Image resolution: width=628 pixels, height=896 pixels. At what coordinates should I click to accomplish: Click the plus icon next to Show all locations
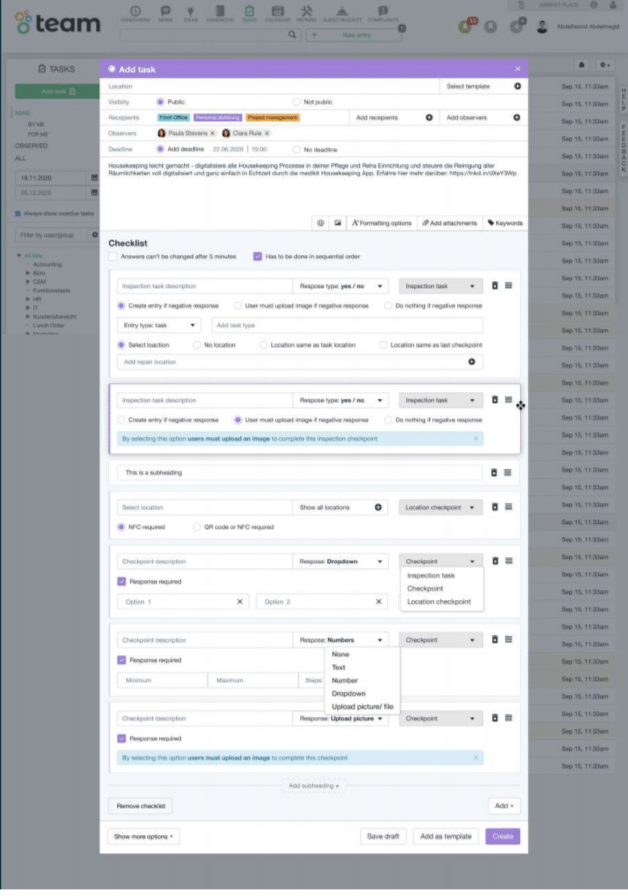[378, 507]
